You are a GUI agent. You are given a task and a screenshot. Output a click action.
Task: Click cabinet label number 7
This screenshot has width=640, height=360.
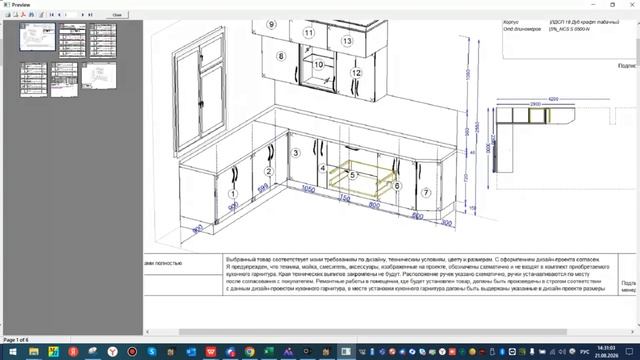pos(426,193)
